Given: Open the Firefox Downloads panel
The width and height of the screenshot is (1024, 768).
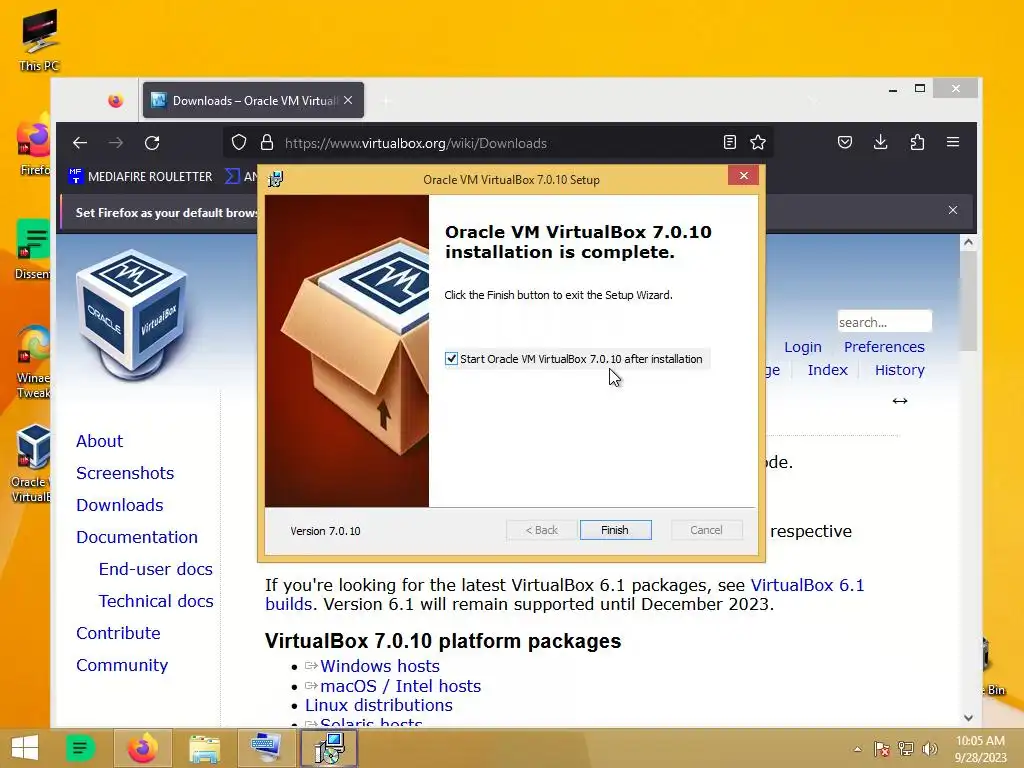Looking at the screenshot, I should (x=880, y=142).
